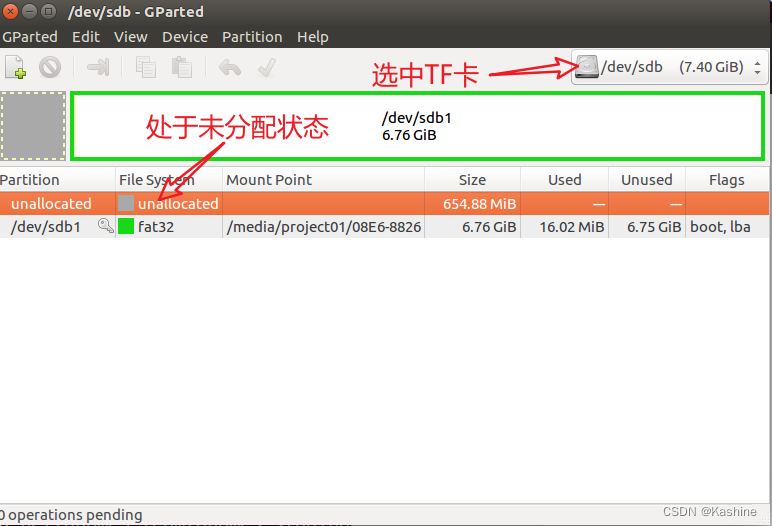Sort by the Size column header
Viewport: 772px width, 526px height.
coord(472,180)
